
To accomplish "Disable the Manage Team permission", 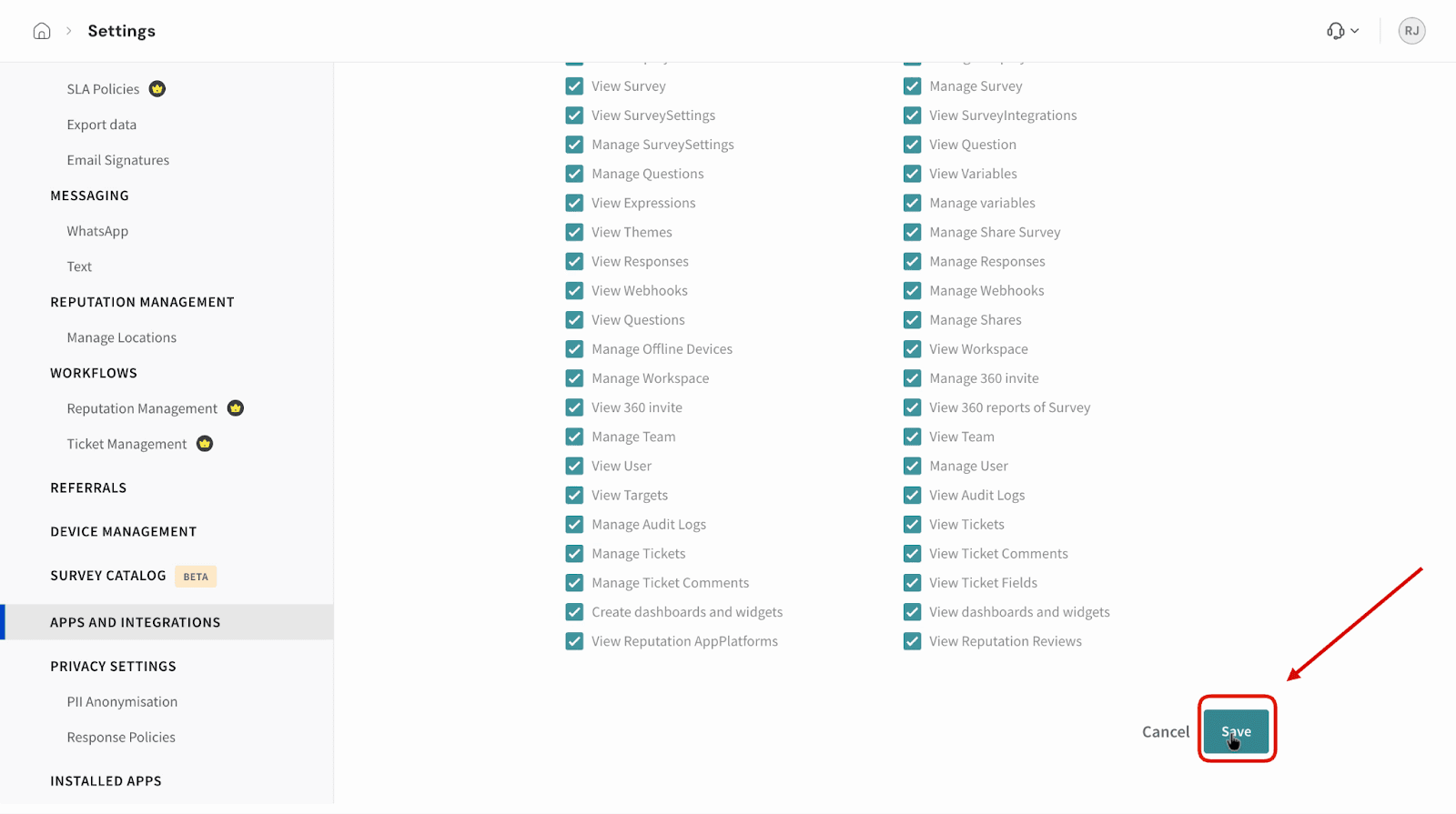I will (574, 437).
